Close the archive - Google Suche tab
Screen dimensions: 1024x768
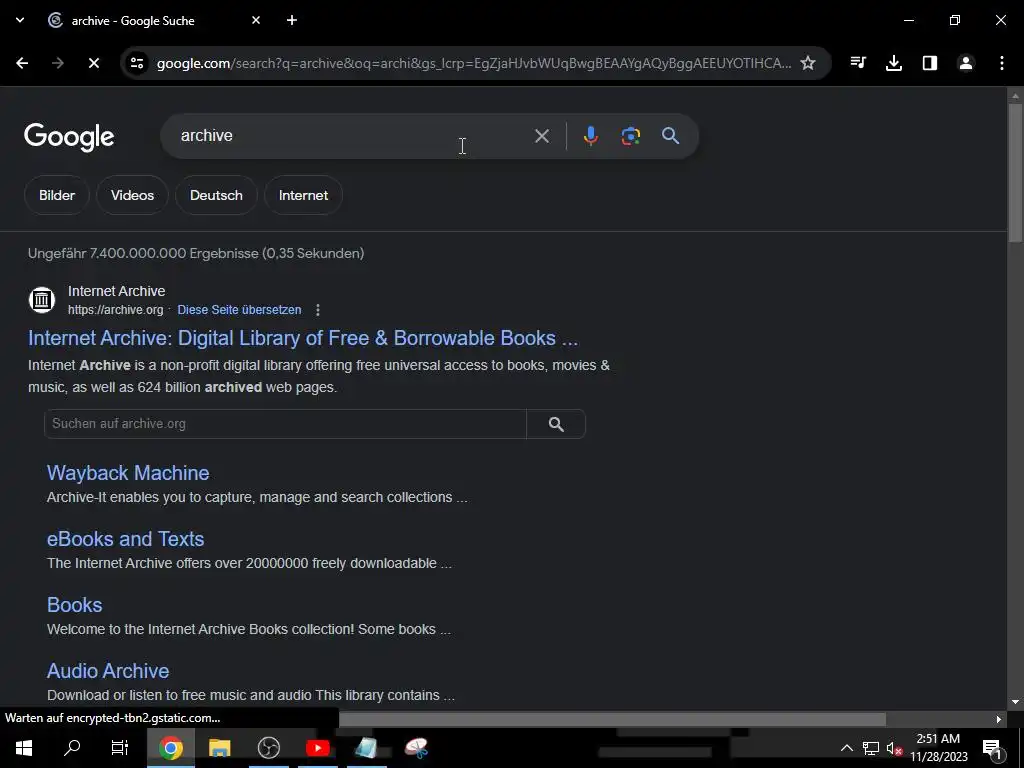pos(256,20)
